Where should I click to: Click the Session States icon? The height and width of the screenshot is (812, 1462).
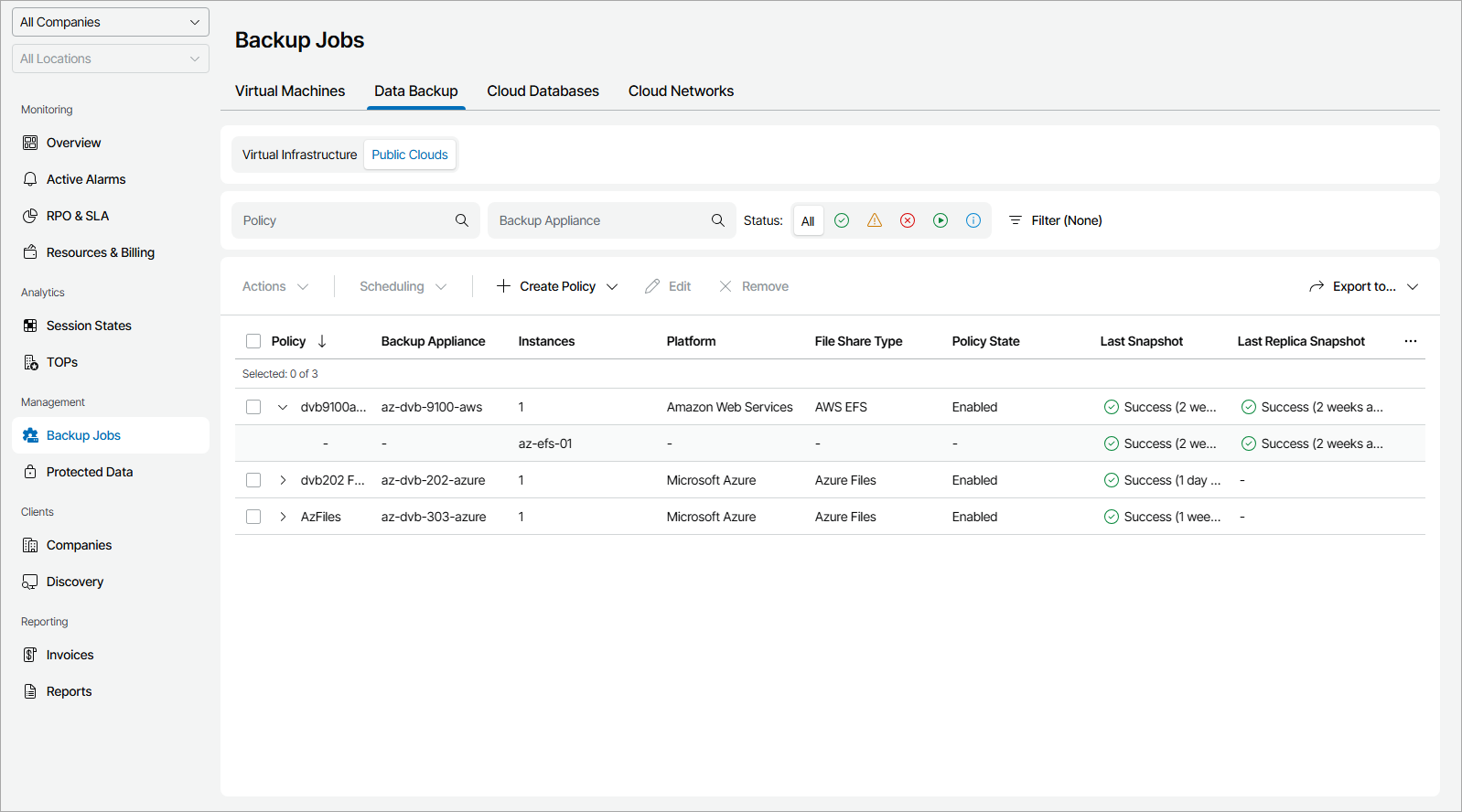(x=30, y=326)
